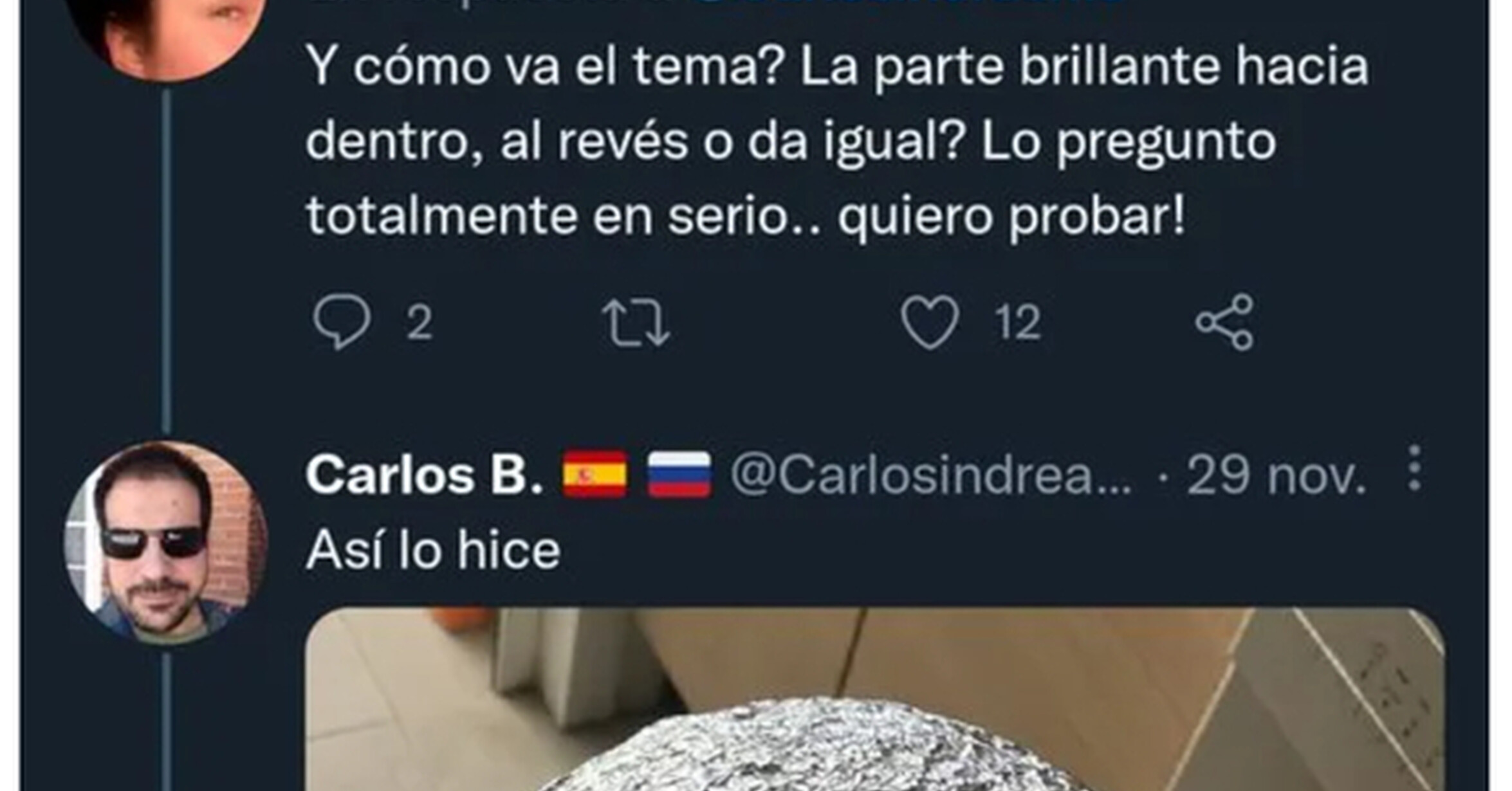Click Carlos B.'s profile picture with sunglasses
The image size is (1512, 791).
click(x=166, y=542)
